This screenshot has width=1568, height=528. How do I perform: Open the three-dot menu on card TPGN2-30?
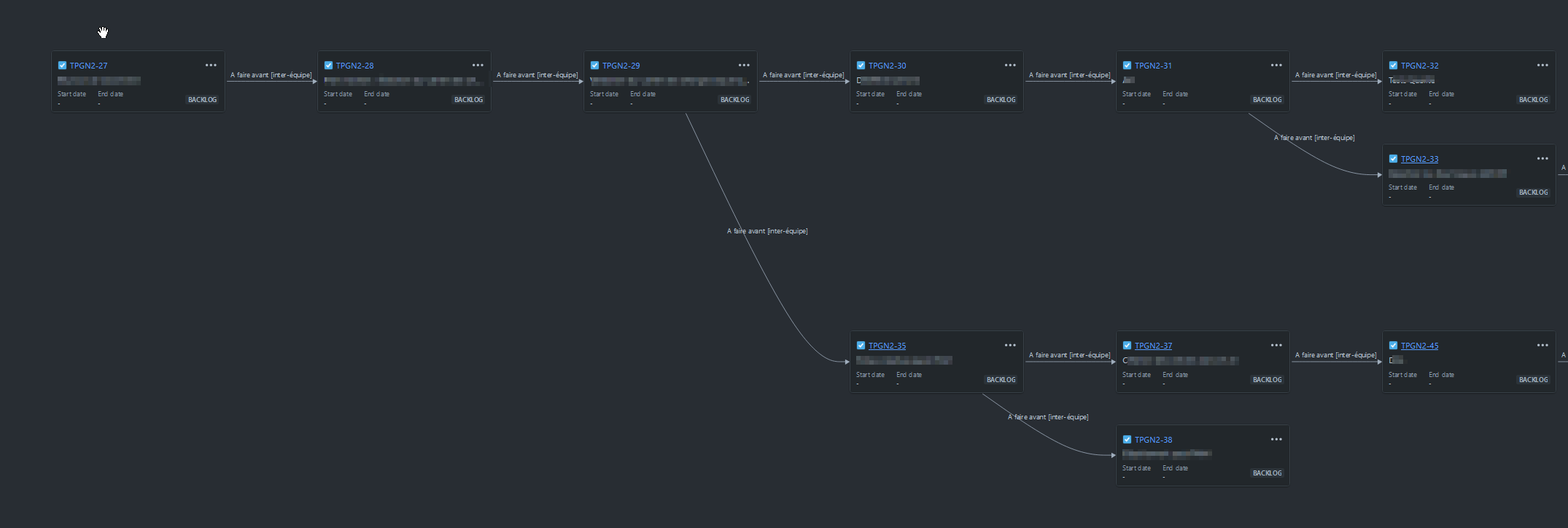tap(1010, 65)
